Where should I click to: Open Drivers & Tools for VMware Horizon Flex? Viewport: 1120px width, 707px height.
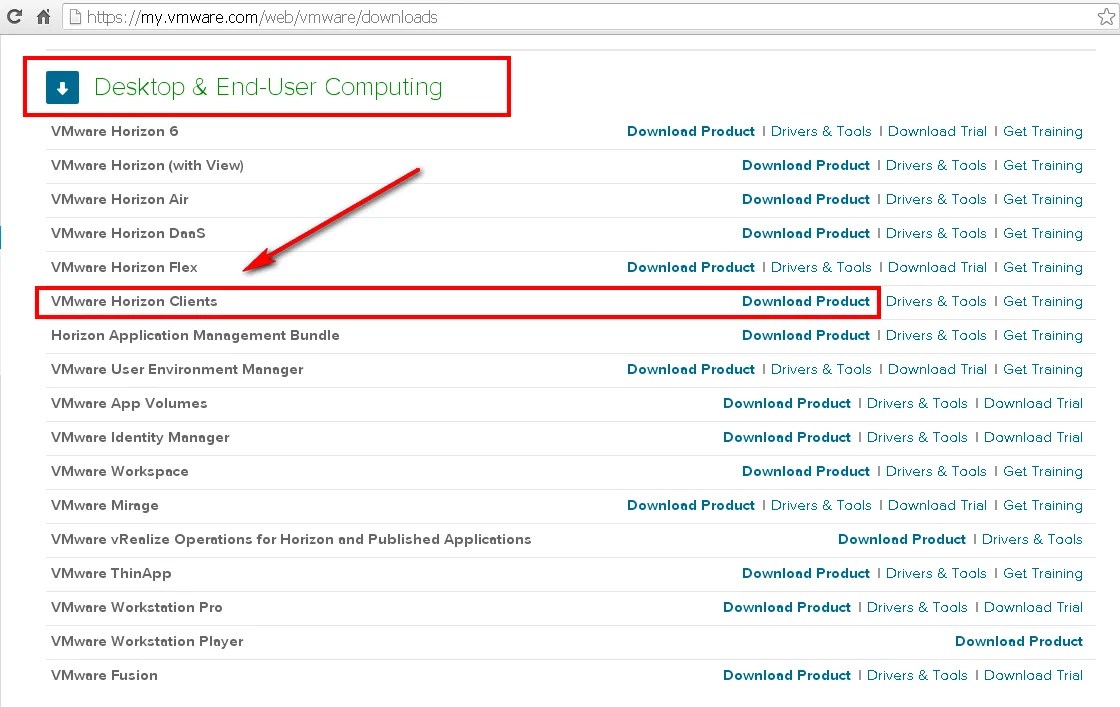coord(821,267)
